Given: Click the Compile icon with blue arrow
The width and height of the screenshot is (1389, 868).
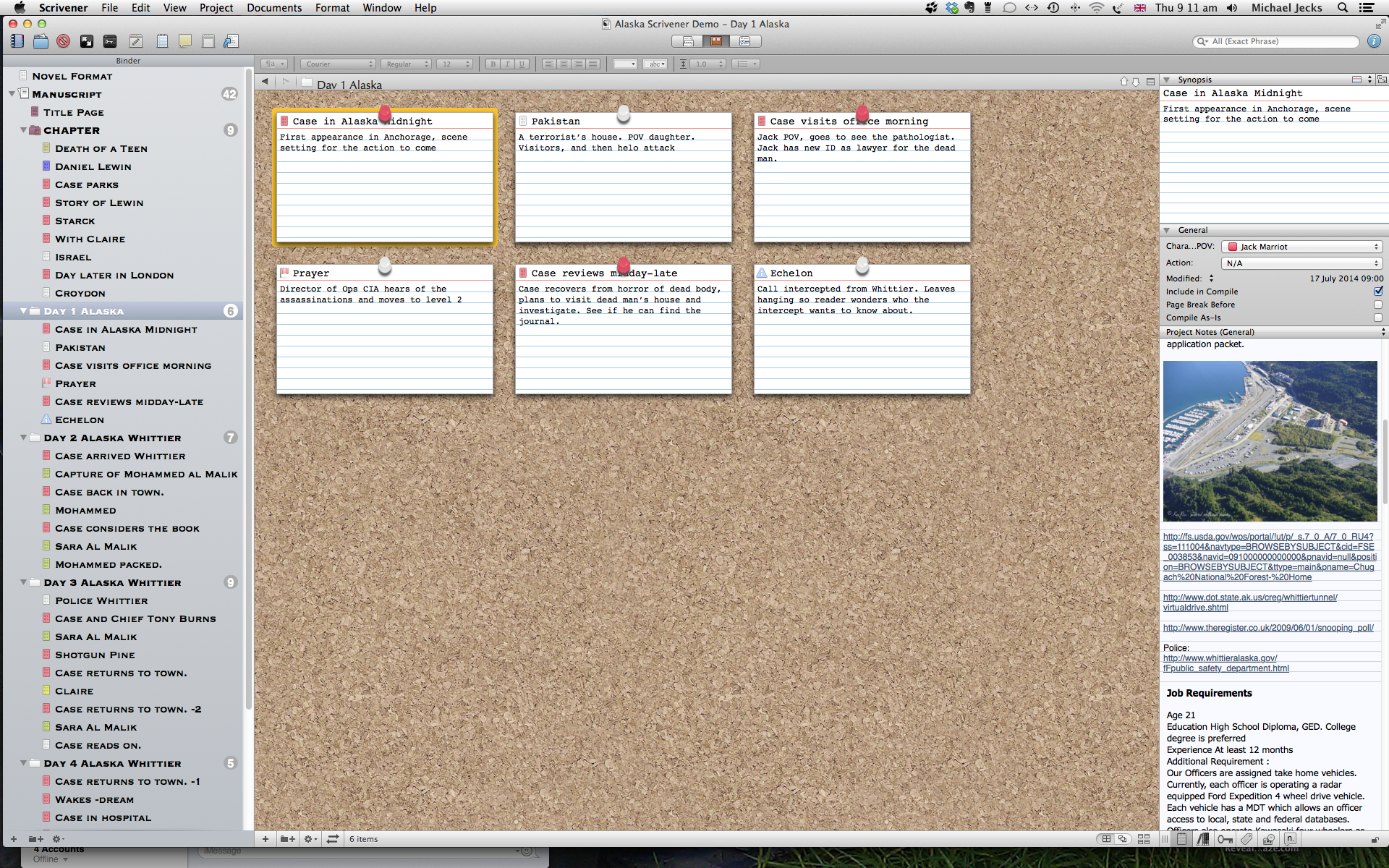Looking at the screenshot, I should (231, 41).
